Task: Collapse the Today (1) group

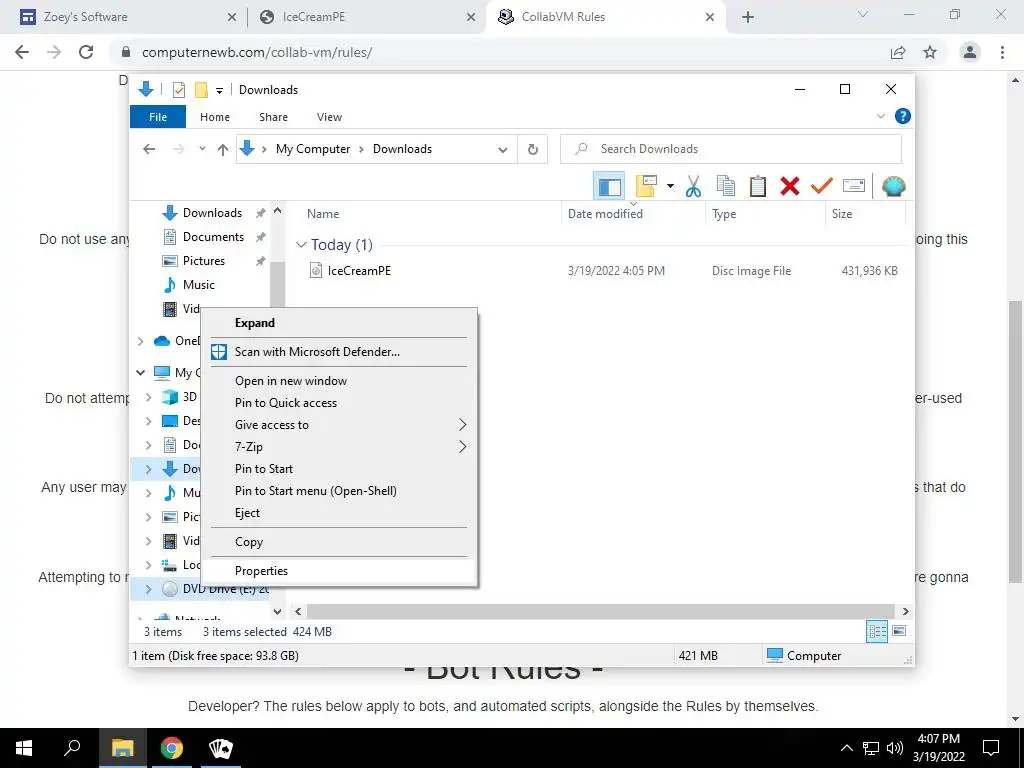Action: [301, 245]
